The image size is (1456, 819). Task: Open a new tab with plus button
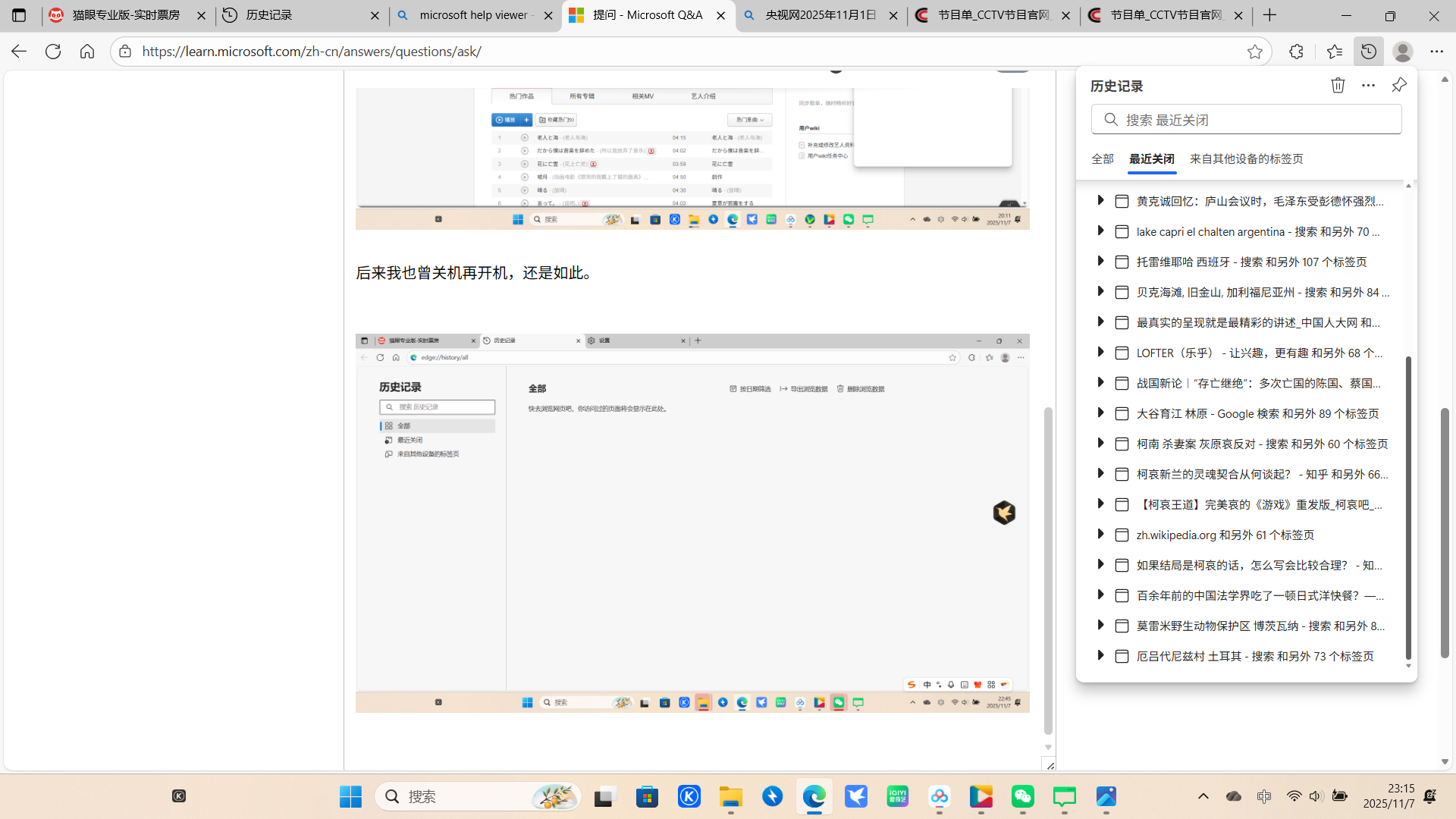[1270, 15]
